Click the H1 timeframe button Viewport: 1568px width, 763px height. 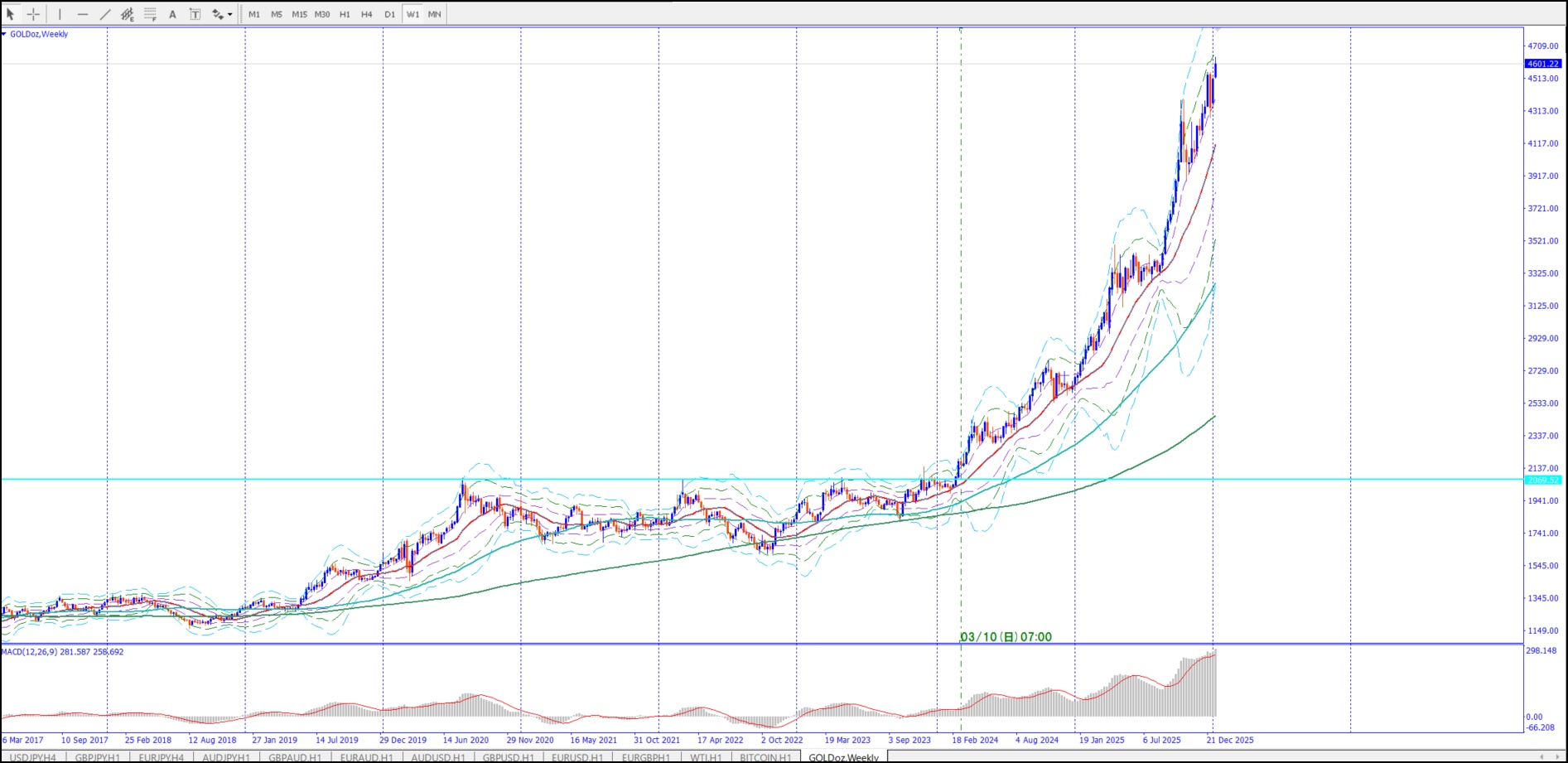345,14
